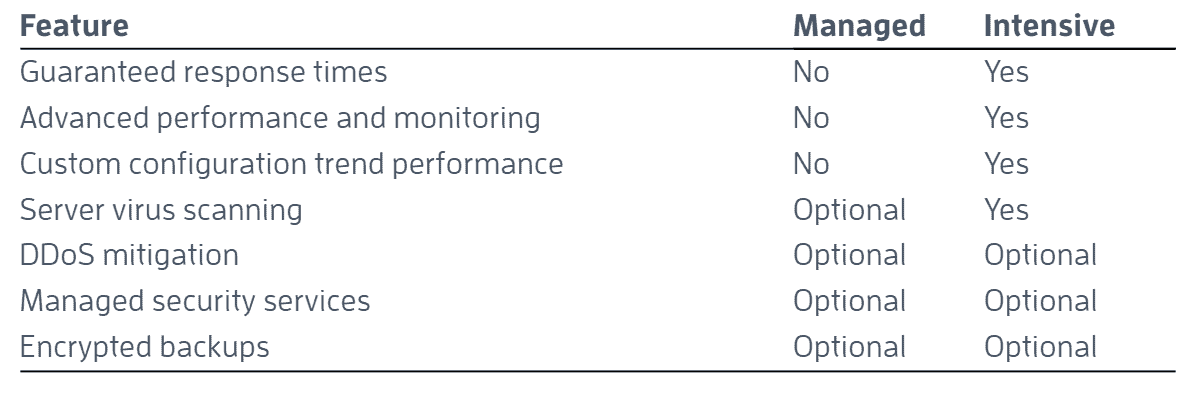Click Intensive value for Guaranteed response times
The height and width of the screenshot is (398, 1201).
pos(1007,73)
